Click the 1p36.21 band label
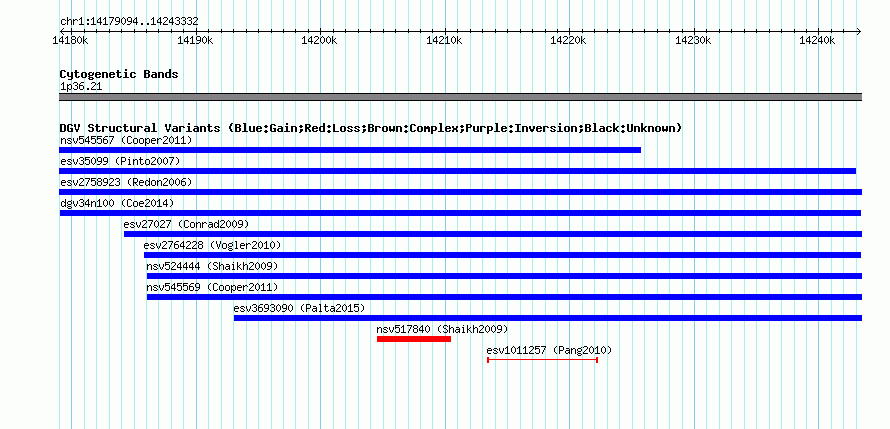Image resolution: width=890 pixels, height=429 pixels. (81, 87)
